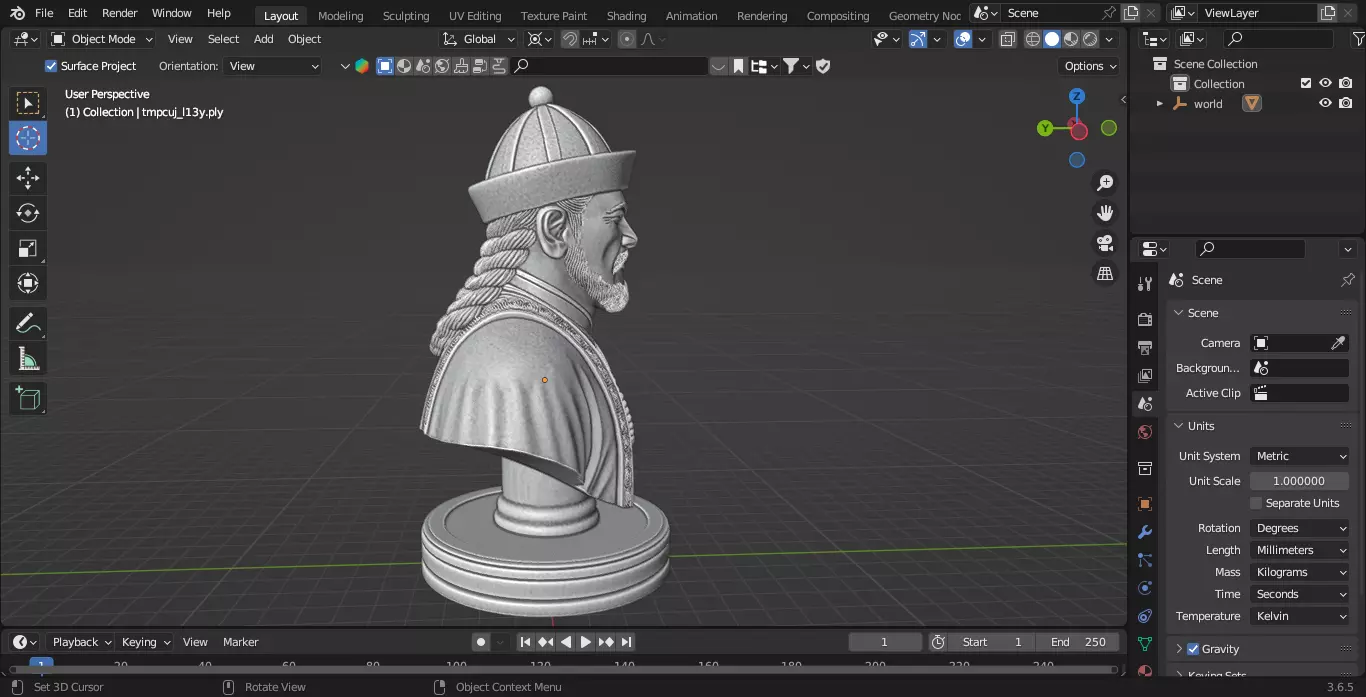Hide Collection in viewport eye icon
The height and width of the screenshot is (697, 1366).
click(1325, 84)
